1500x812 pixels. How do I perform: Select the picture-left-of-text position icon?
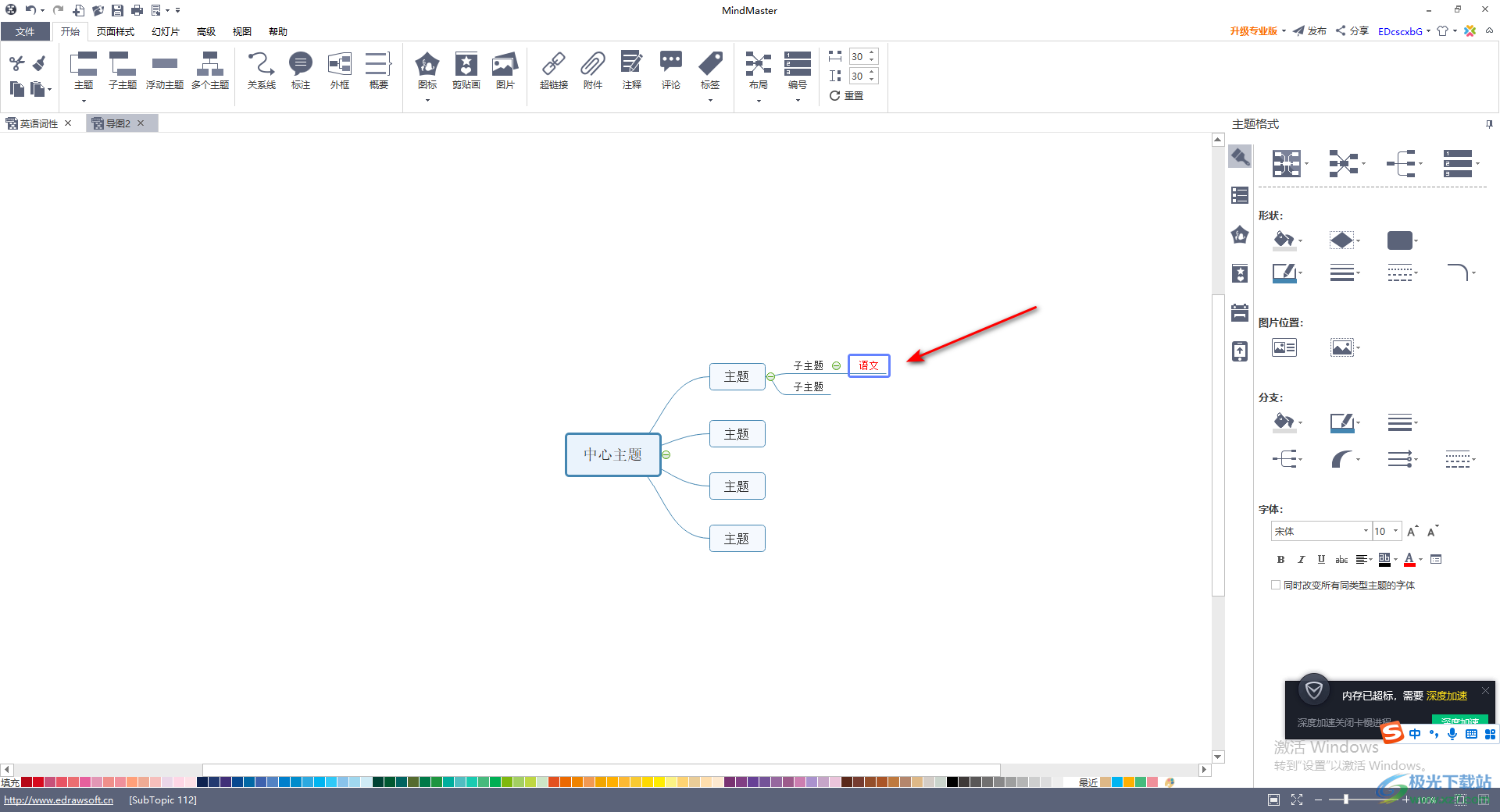point(1284,347)
